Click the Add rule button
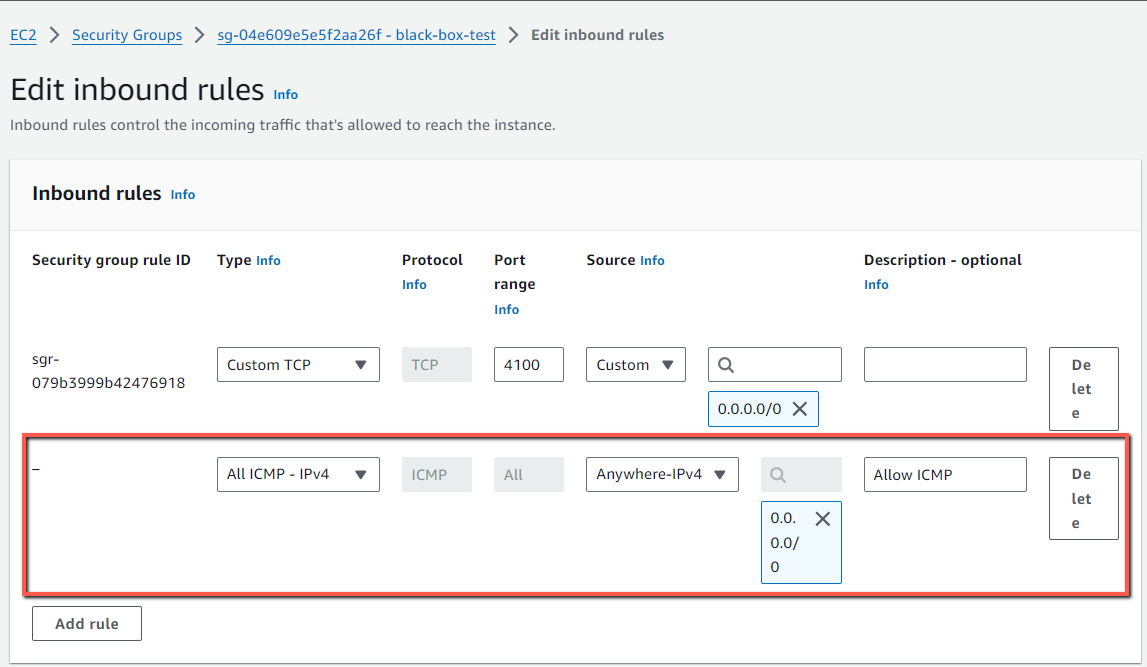Image resolution: width=1147 pixels, height=667 pixels. 86,623
